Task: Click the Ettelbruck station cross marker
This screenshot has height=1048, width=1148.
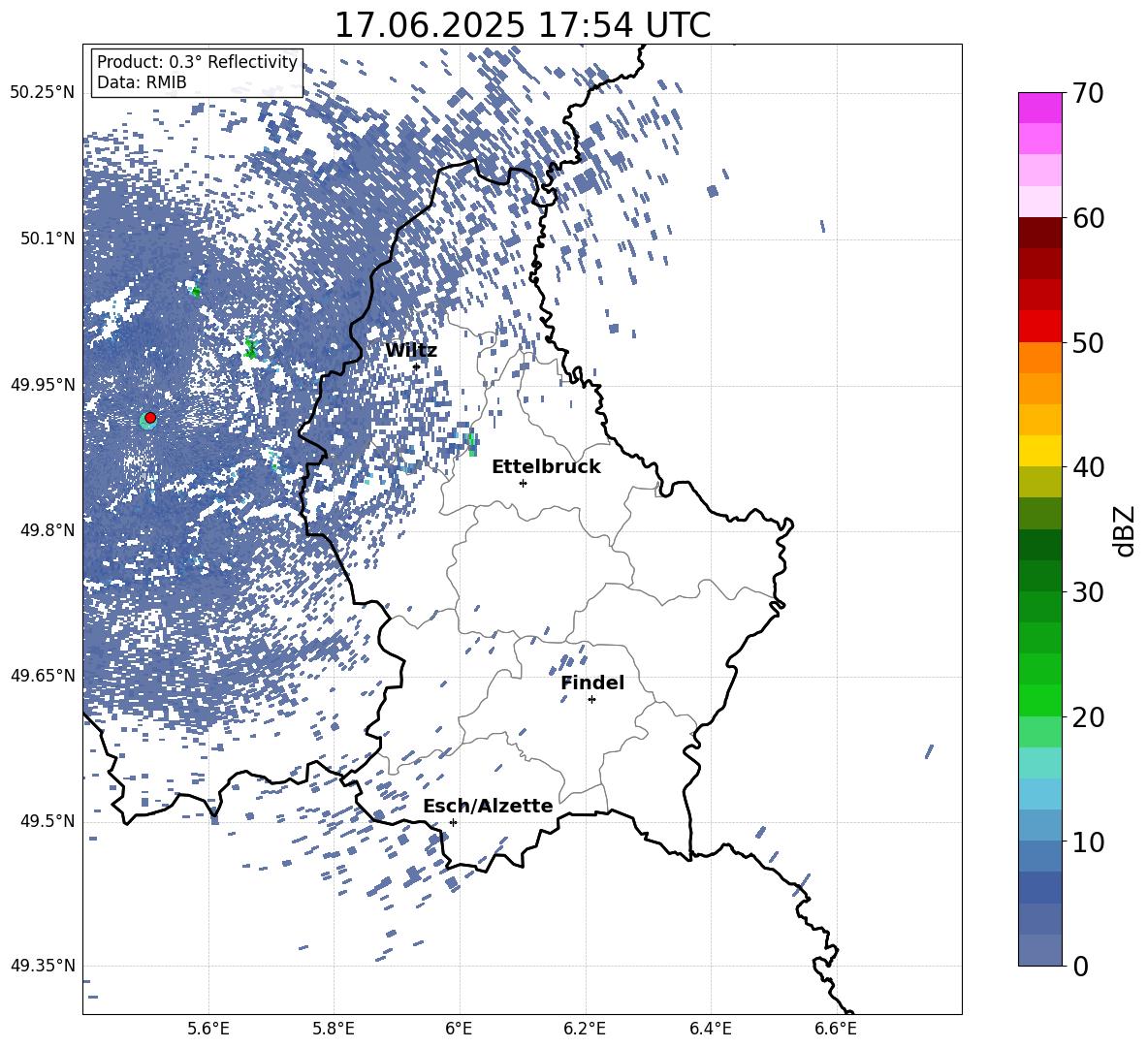Action: click(523, 483)
